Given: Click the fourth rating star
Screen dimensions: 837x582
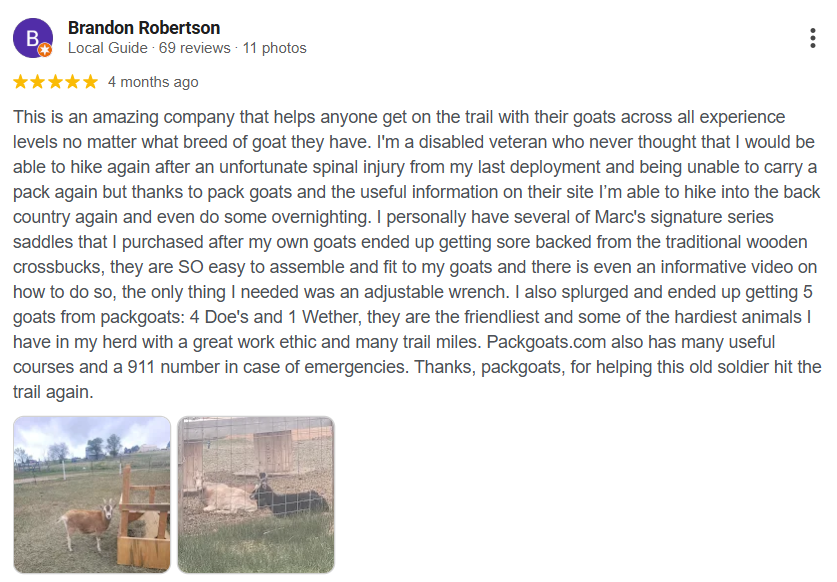Looking at the screenshot, I should [73, 82].
